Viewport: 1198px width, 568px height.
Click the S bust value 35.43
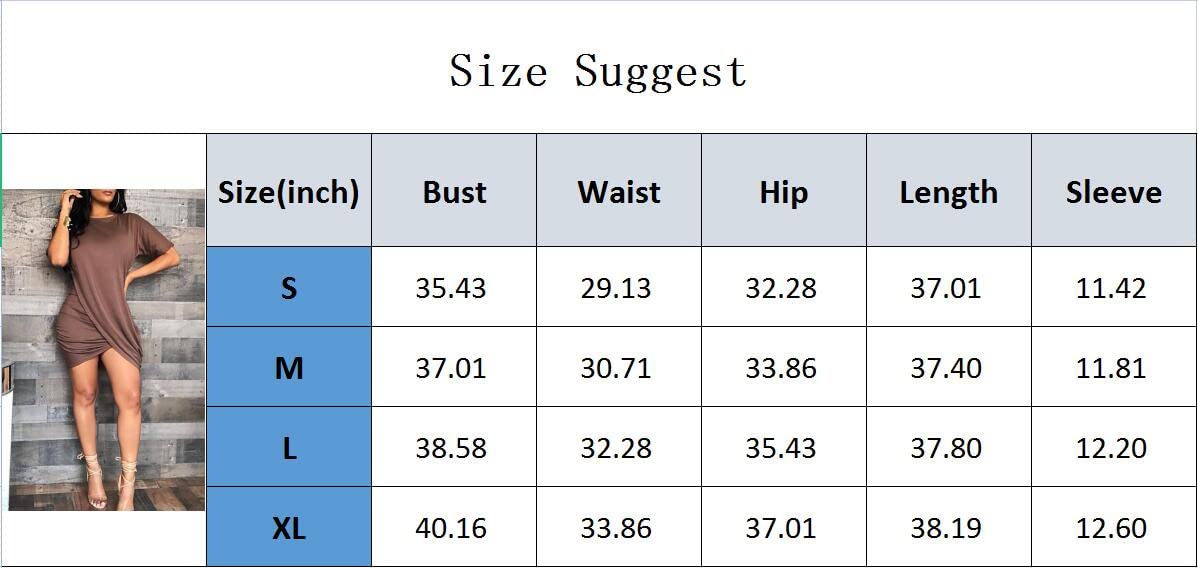tap(451, 288)
